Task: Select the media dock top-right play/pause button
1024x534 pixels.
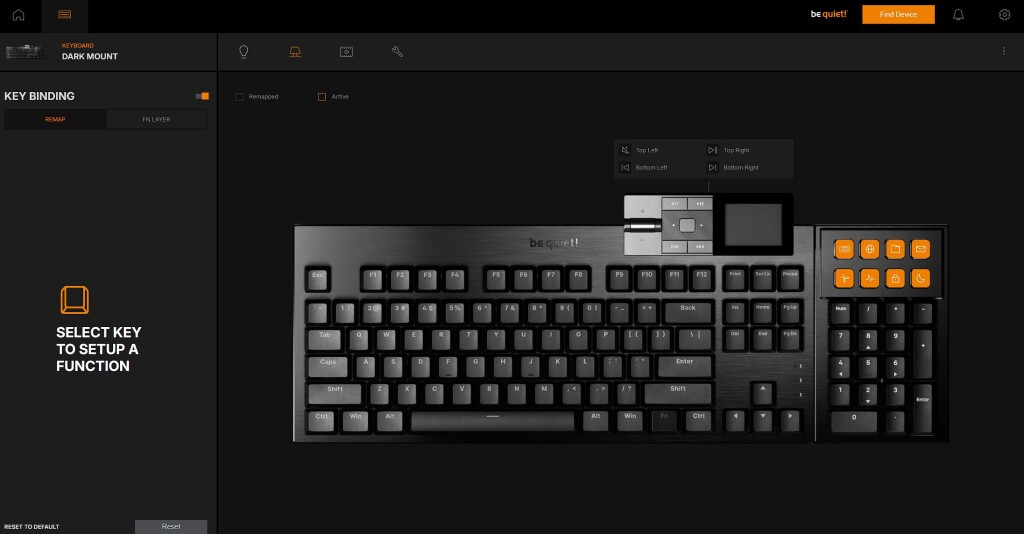Action: [x=699, y=204]
